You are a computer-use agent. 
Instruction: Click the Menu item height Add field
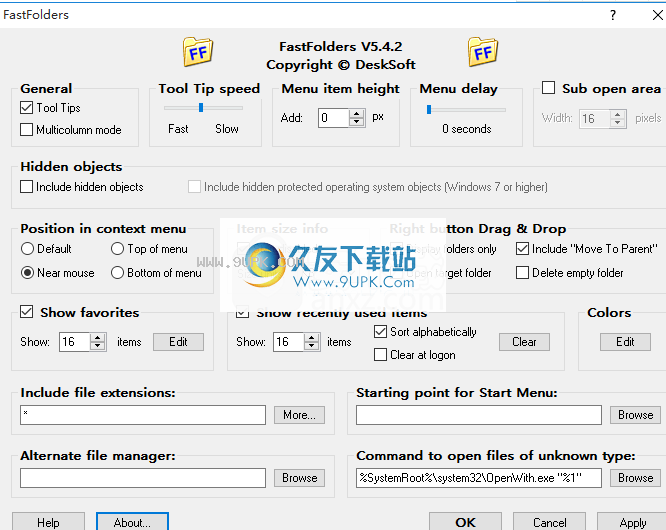click(334, 118)
